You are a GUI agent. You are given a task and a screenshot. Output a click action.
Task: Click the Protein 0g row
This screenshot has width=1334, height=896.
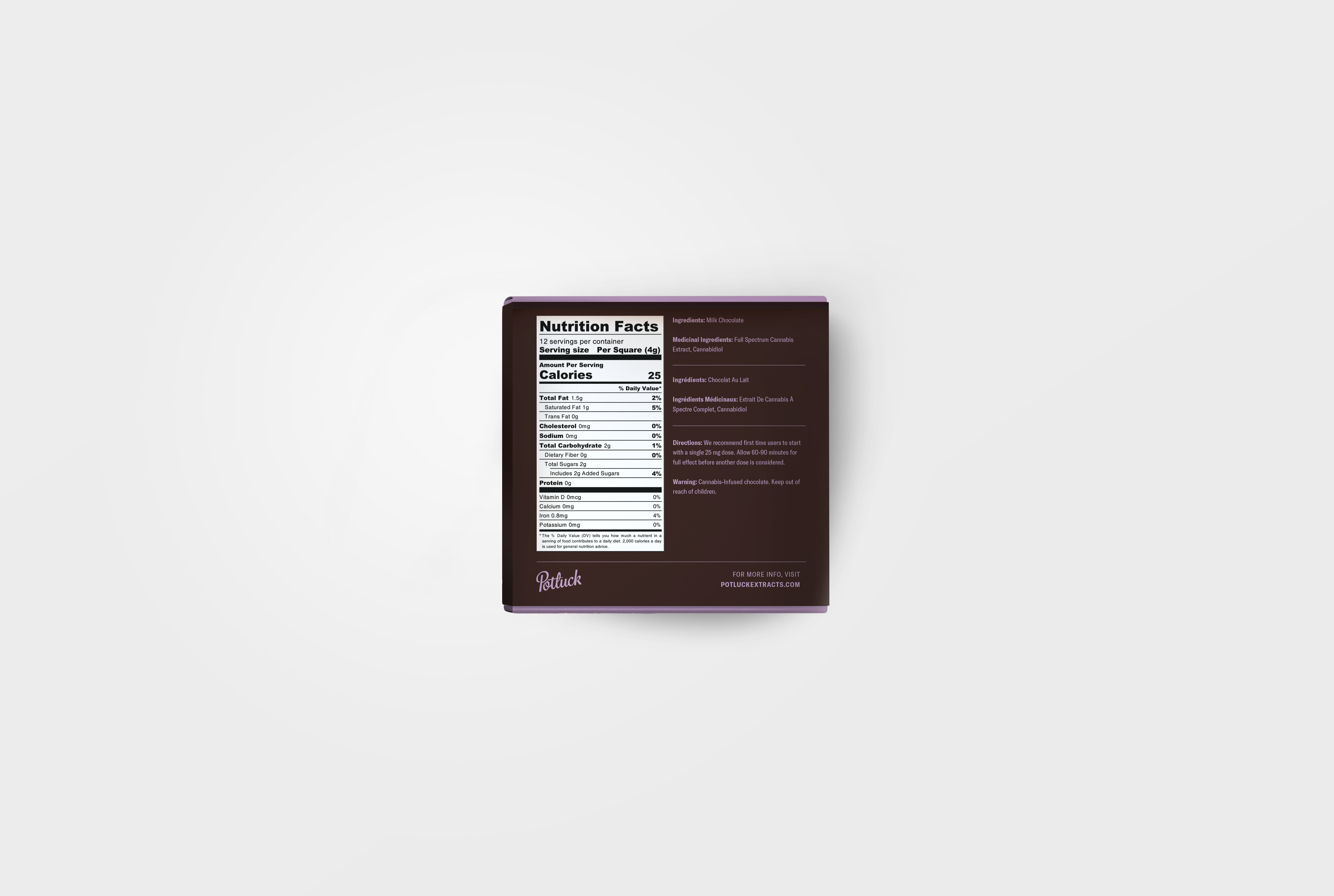coord(599,483)
